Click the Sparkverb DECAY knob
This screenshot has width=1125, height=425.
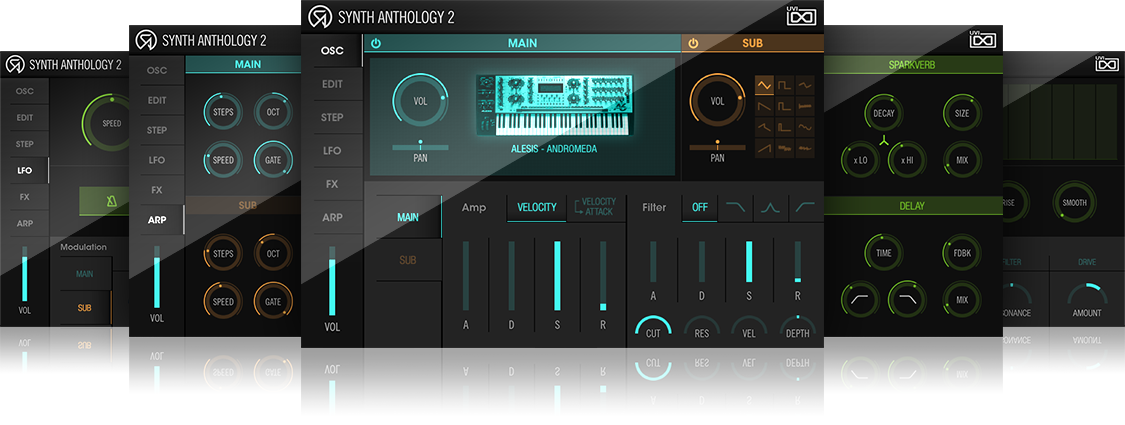coord(884,113)
